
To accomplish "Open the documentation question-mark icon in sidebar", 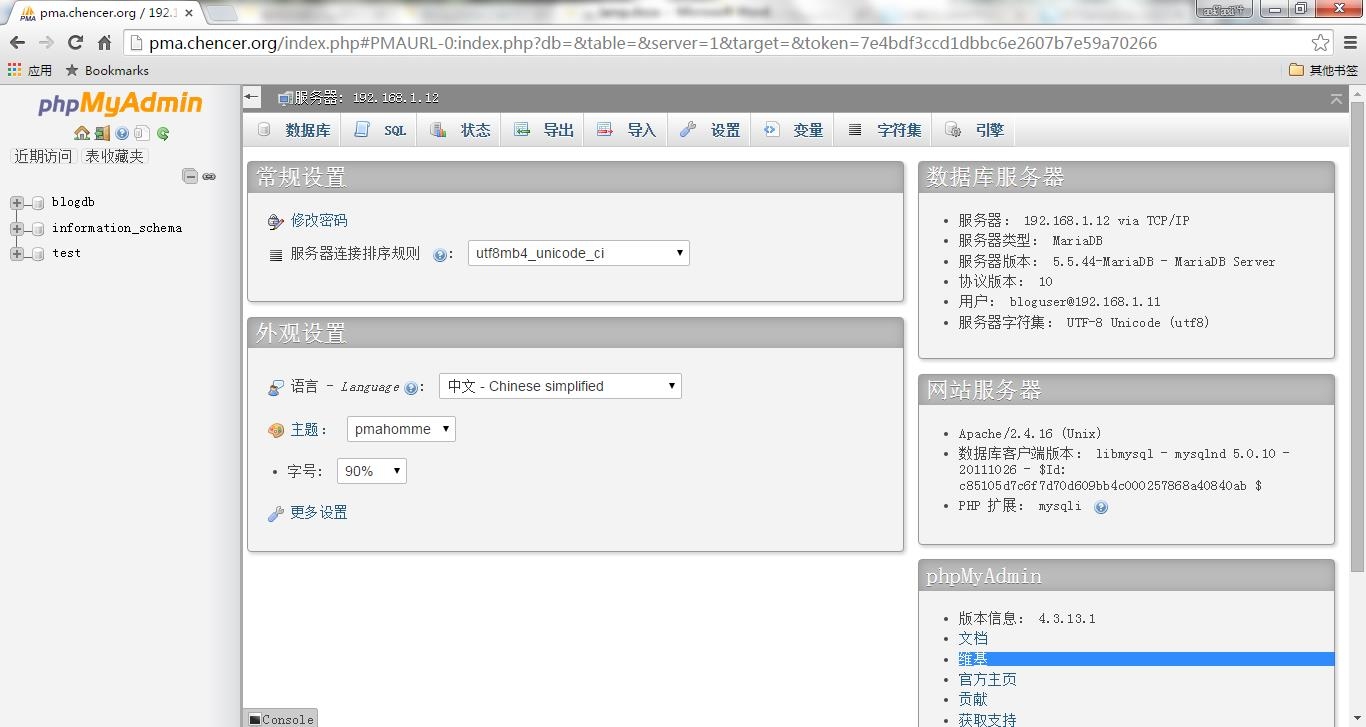I will 122,133.
